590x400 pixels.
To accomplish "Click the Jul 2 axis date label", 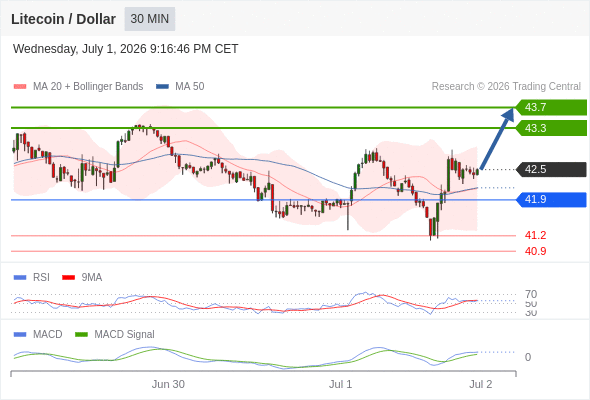I will [x=481, y=384].
